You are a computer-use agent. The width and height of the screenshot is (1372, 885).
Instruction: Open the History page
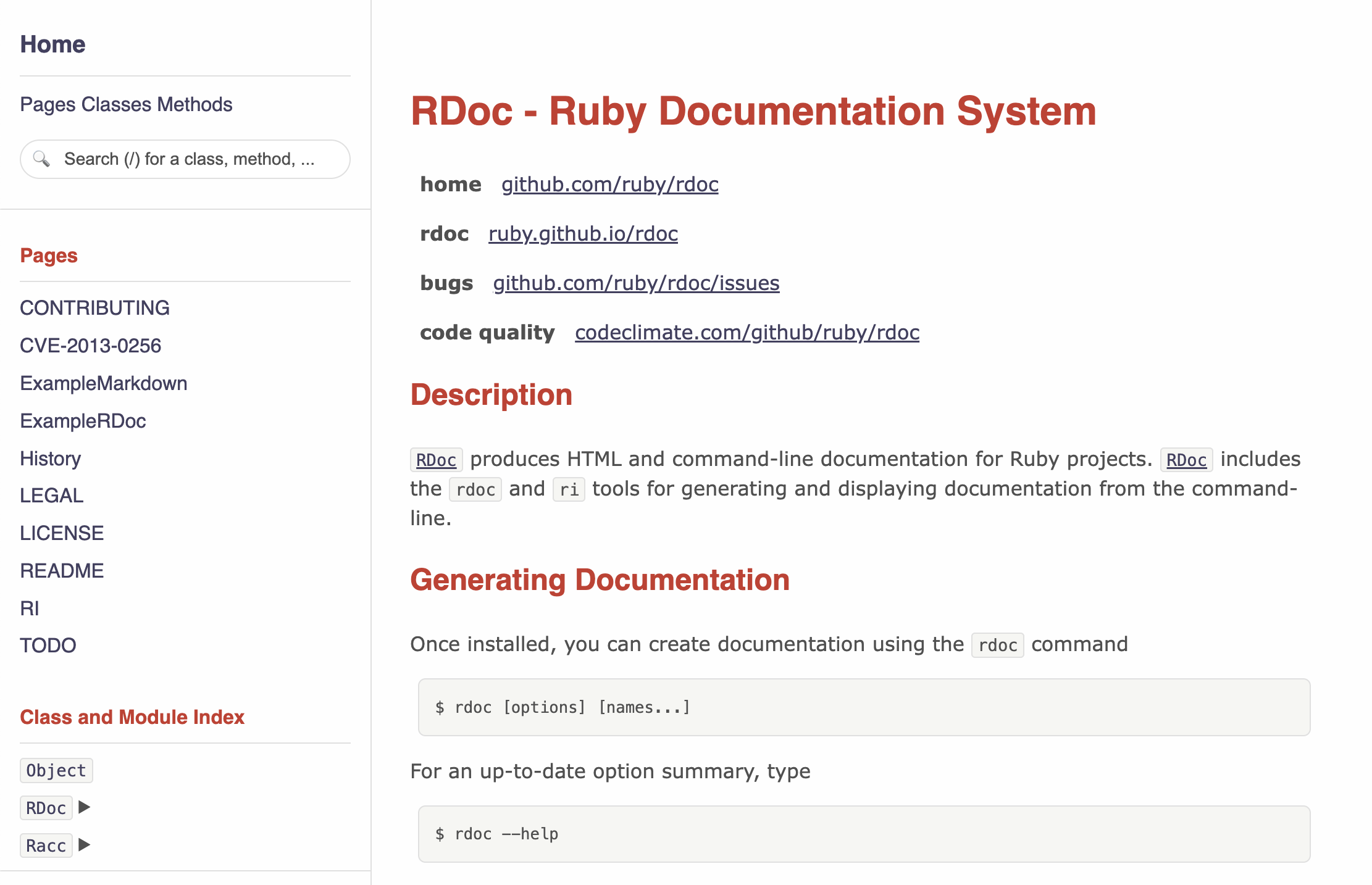(x=51, y=459)
